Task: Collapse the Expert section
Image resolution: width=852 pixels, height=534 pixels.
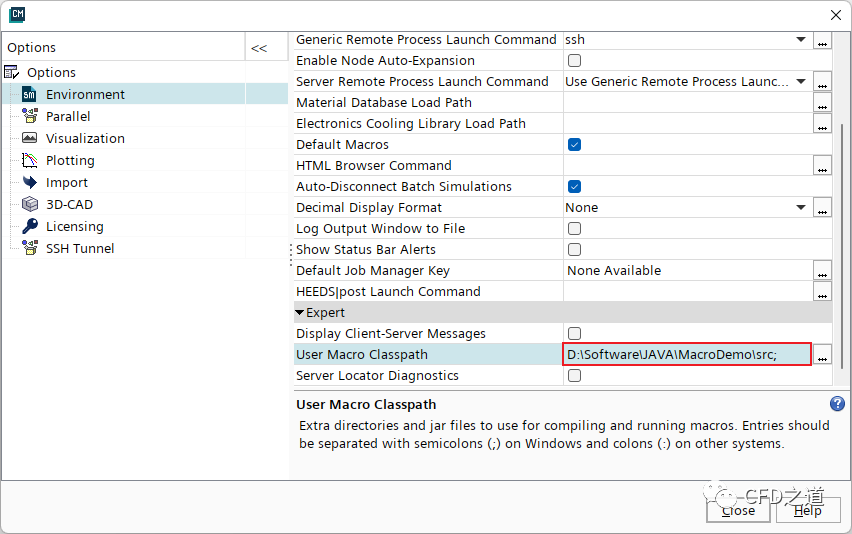Action: point(300,312)
